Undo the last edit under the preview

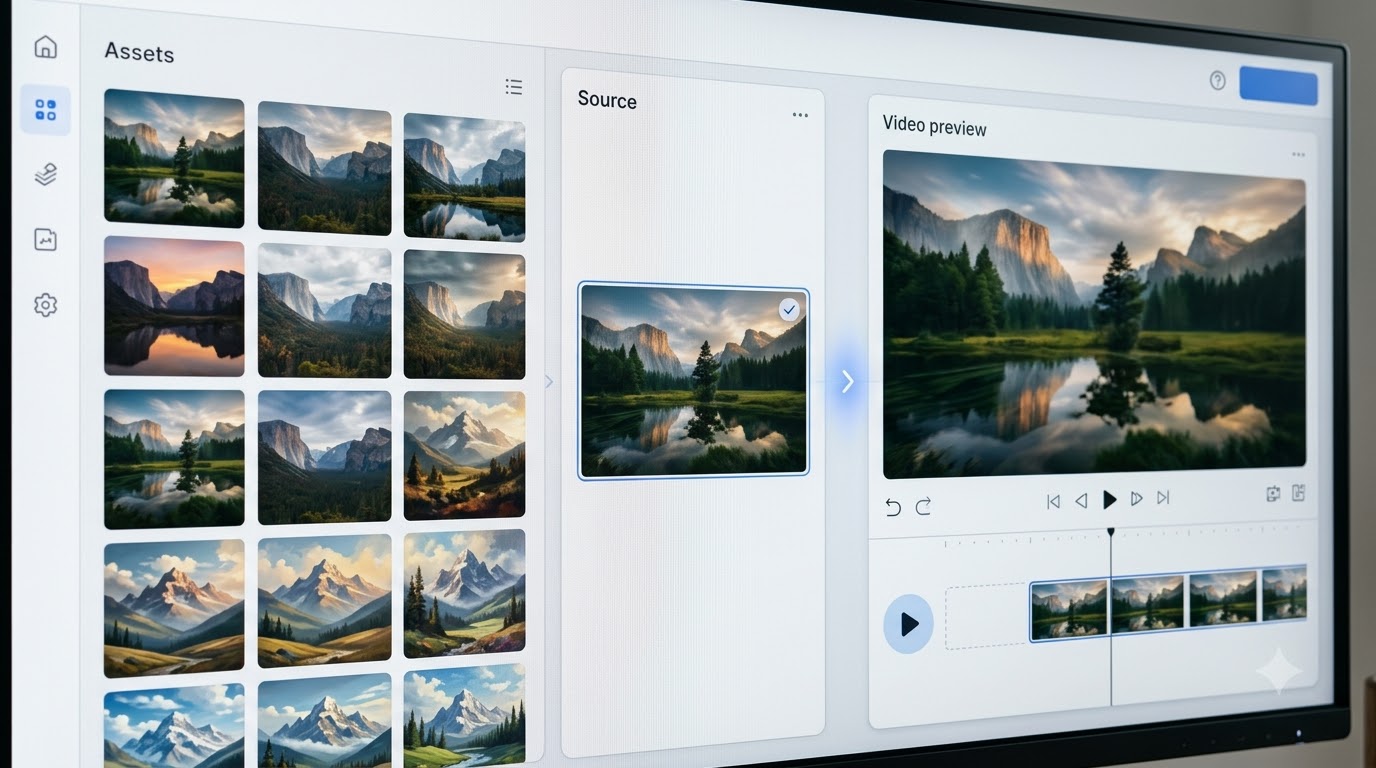(x=893, y=507)
